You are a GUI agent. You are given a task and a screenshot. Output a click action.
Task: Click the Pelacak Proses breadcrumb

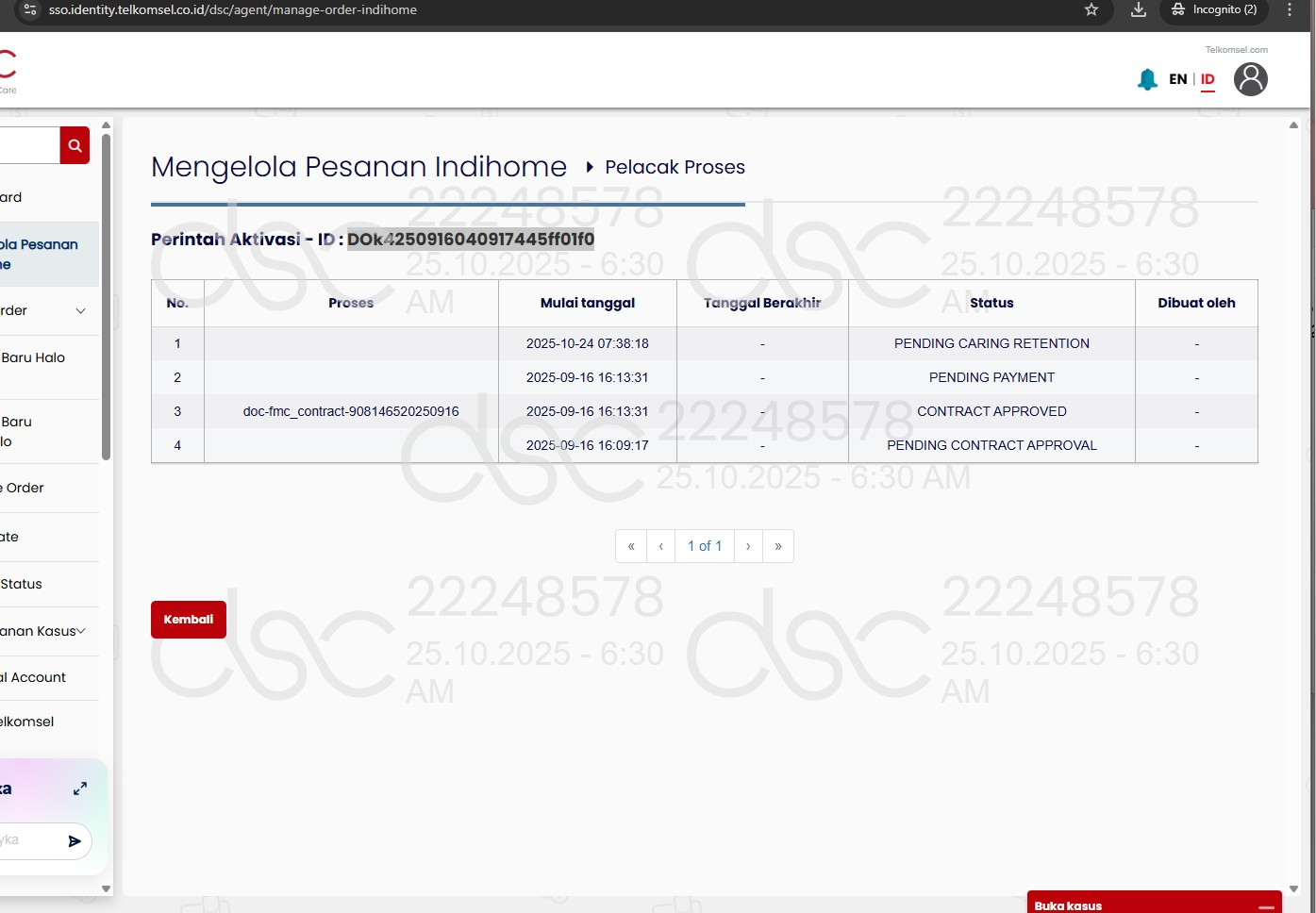pos(675,167)
